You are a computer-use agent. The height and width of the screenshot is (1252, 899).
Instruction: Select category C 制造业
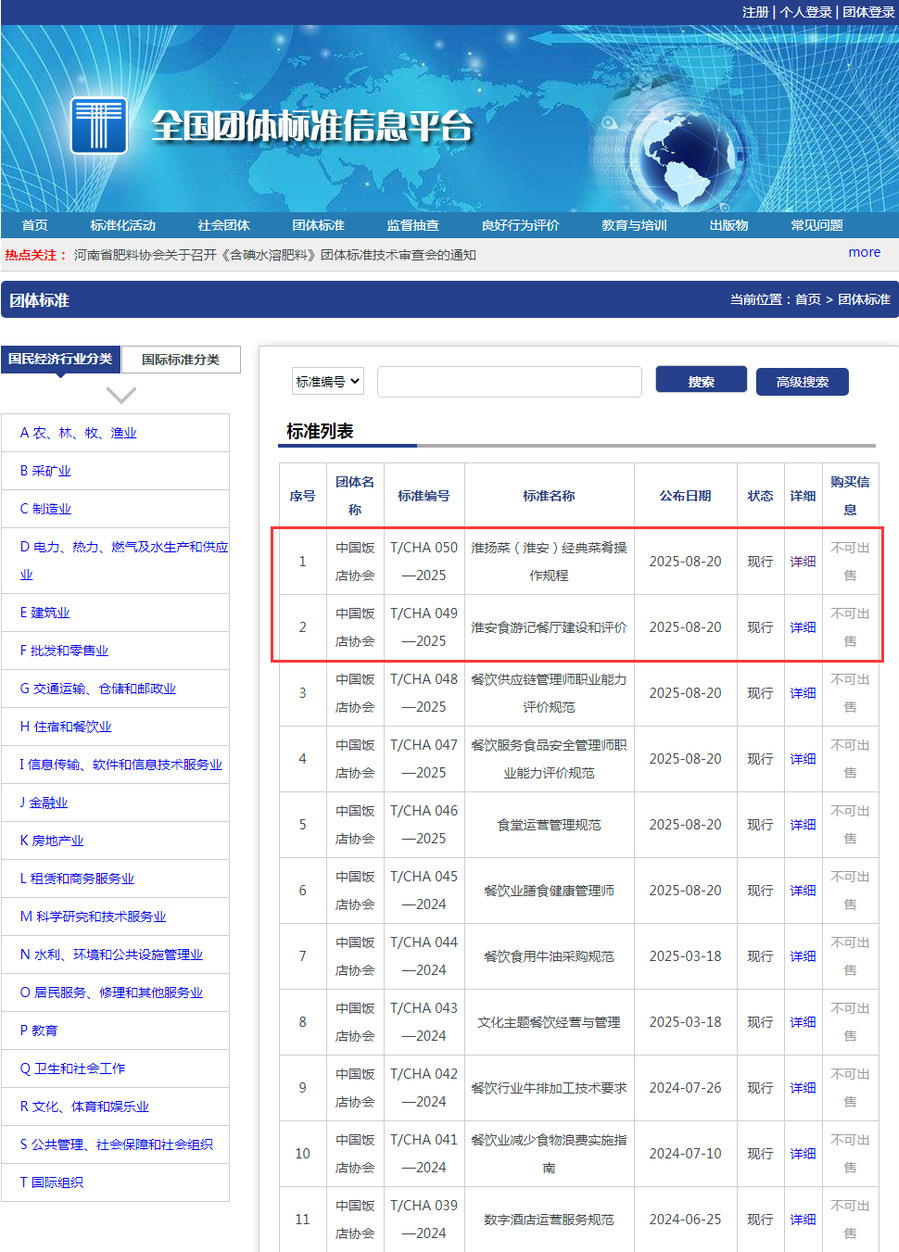pyautogui.click(x=46, y=509)
